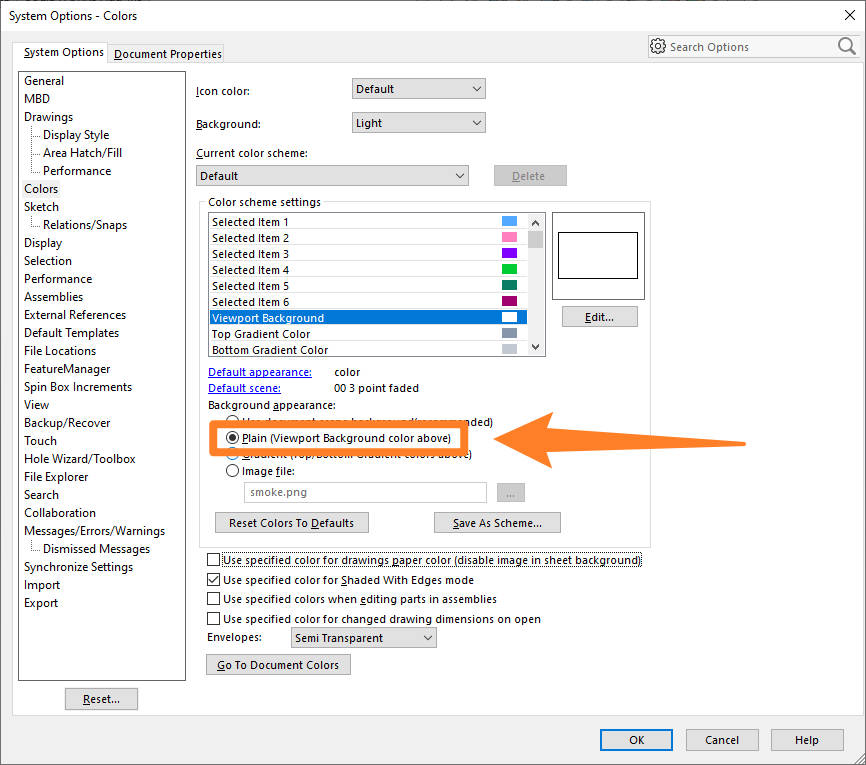Select Sketch in the options tree
This screenshot has width=866, height=765.
pos(41,206)
